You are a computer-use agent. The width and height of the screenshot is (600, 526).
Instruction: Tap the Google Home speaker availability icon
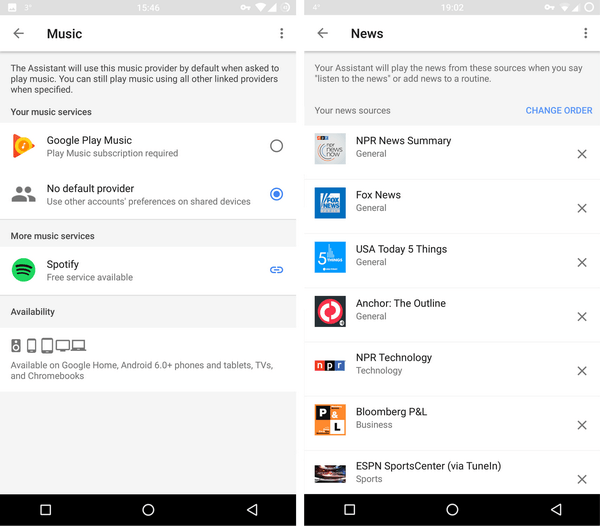click(x=16, y=346)
